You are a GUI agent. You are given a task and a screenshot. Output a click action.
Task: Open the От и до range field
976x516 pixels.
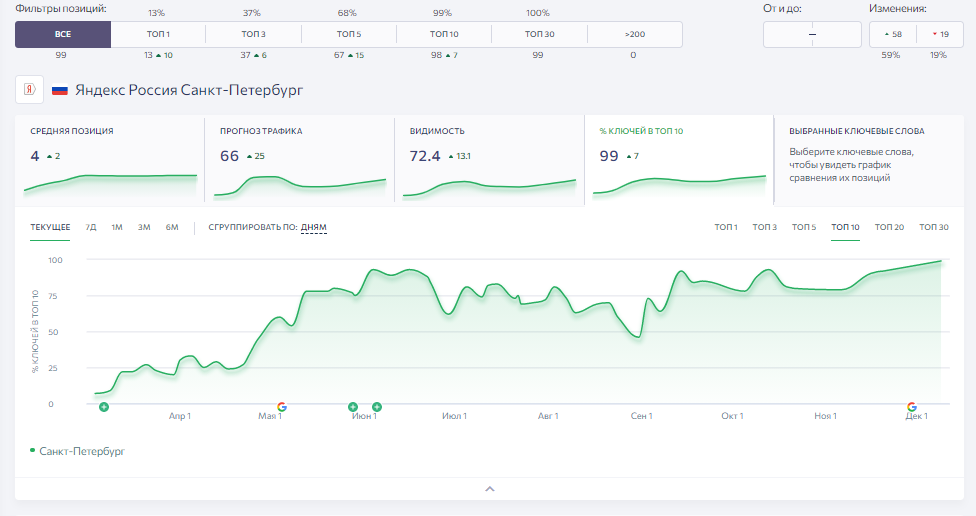pyautogui.click(x=812, y=34)
